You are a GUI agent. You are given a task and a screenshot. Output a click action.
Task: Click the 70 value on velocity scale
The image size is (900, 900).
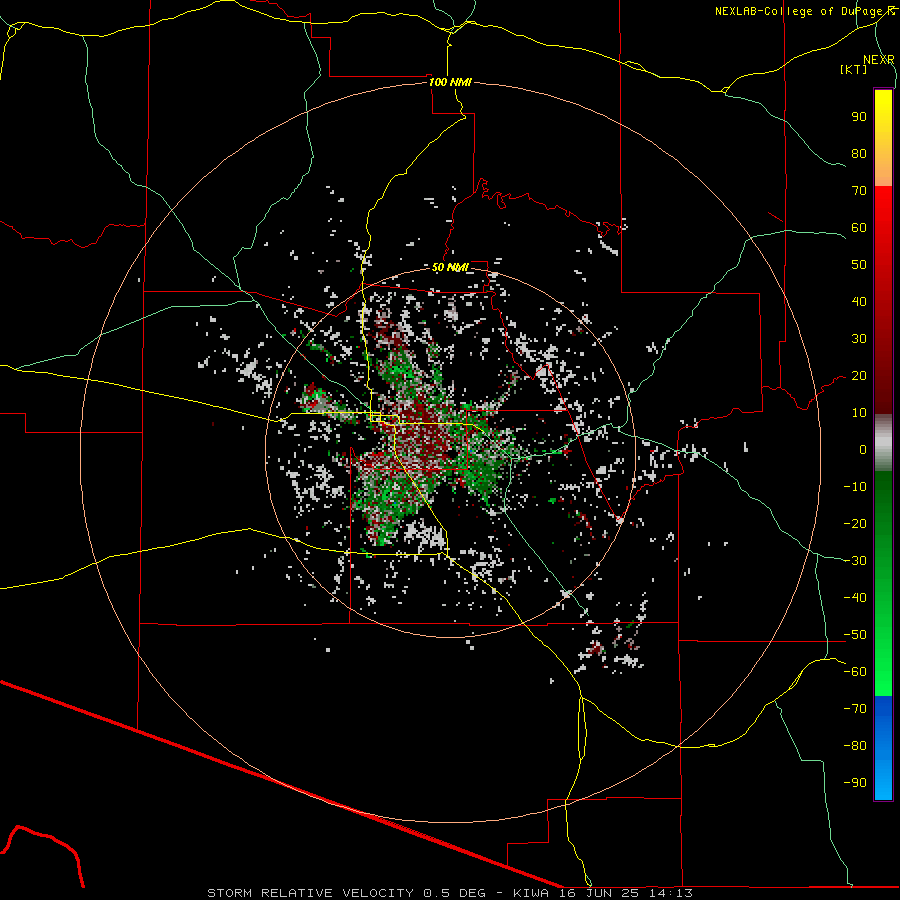[x=859, y=191]
